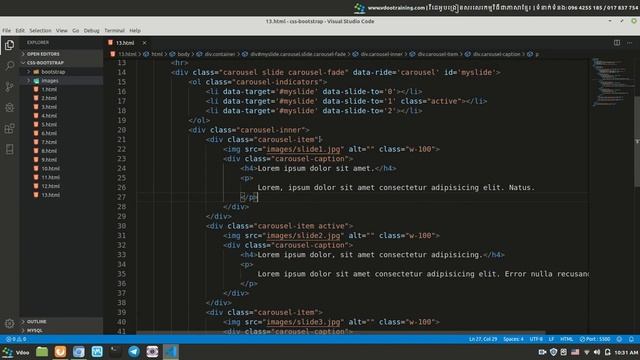Open the View menu
The height and width of the screenshot is (360, 640).
tap(62, 31)
